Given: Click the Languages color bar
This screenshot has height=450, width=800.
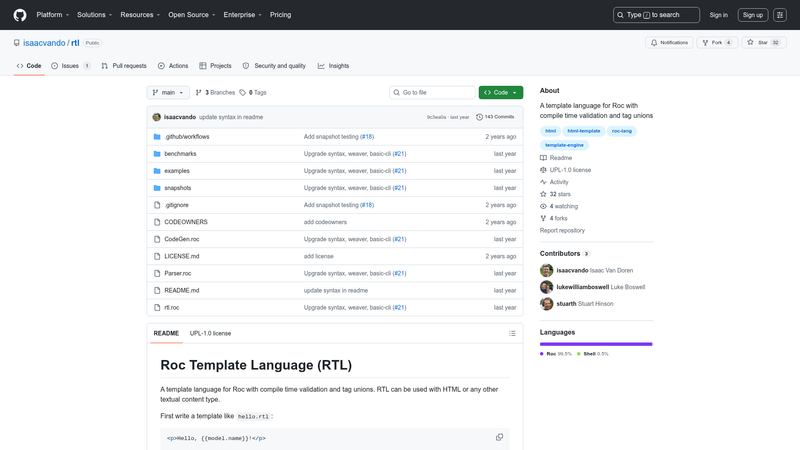Looking at the screenshot, I should 596,344.
